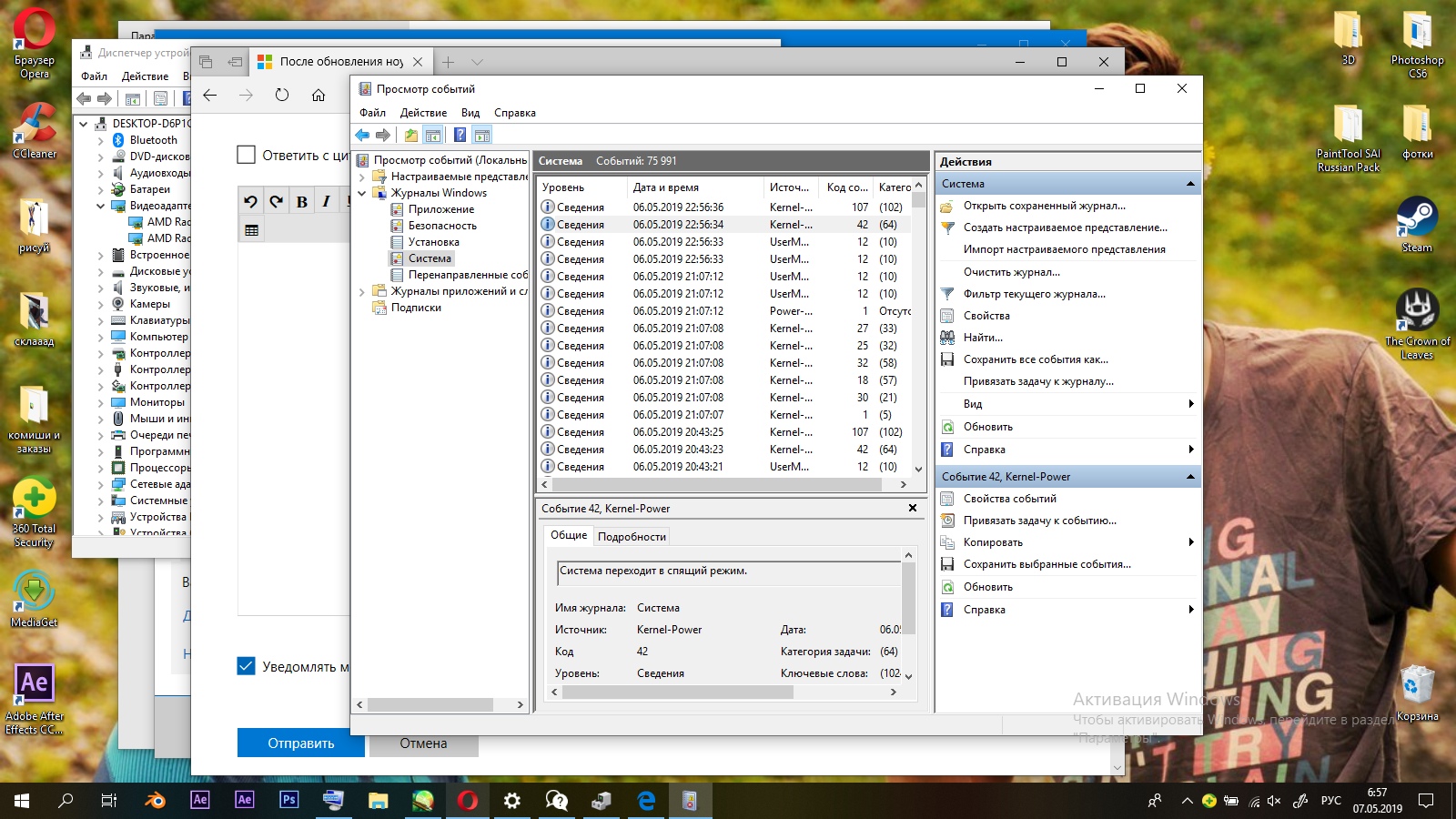Viewport: 1456px width, 819px height.
Task: Open 'Действие' menu in Event Viewer
Action: tap(423, 113)
